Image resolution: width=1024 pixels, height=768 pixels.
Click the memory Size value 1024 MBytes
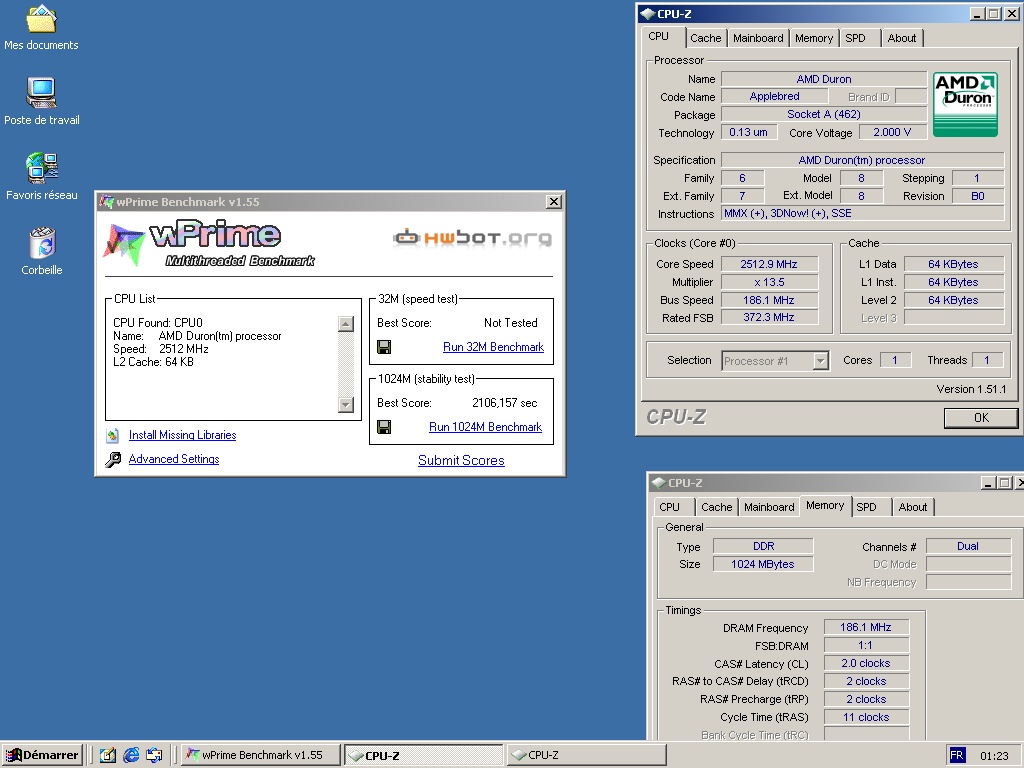pos(763,564)
